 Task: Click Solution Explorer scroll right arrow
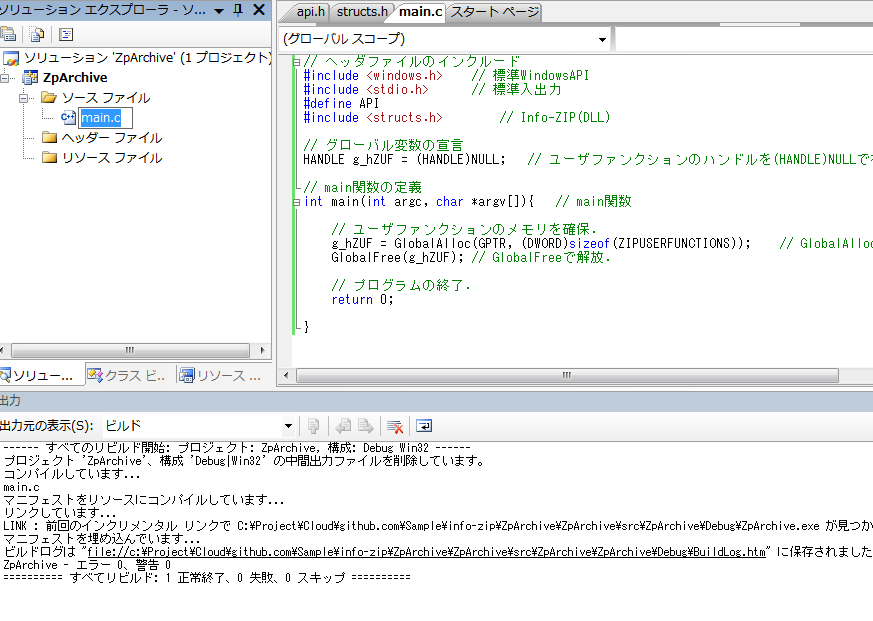262,350
